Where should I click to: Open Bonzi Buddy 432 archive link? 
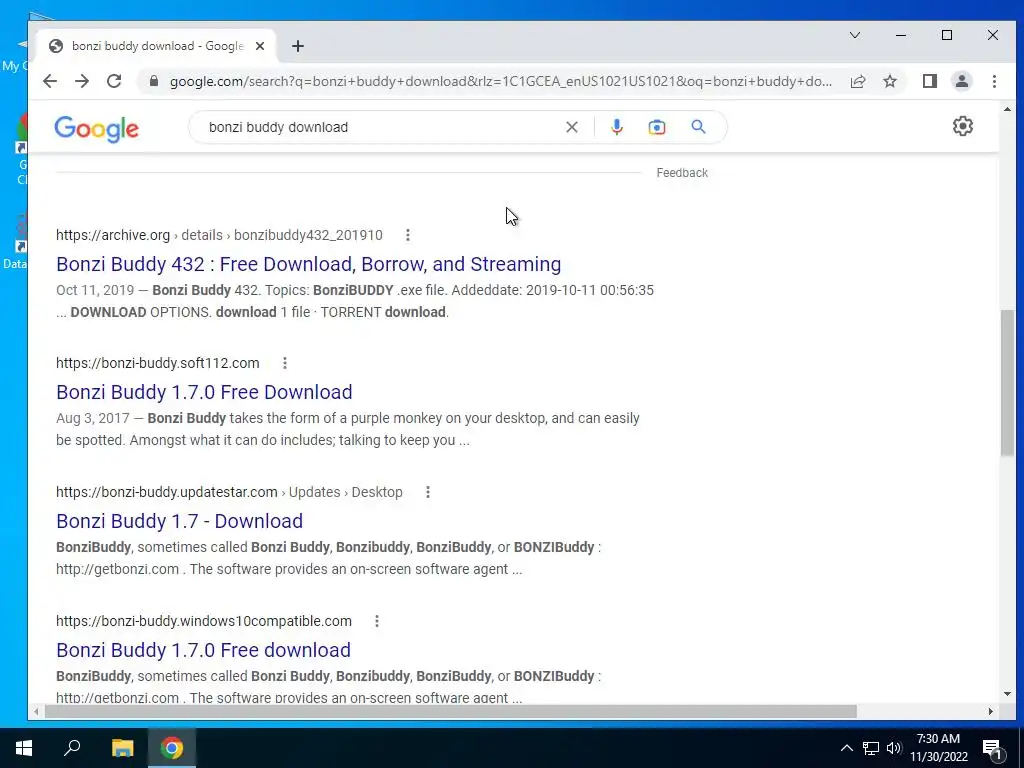[308, 264]
